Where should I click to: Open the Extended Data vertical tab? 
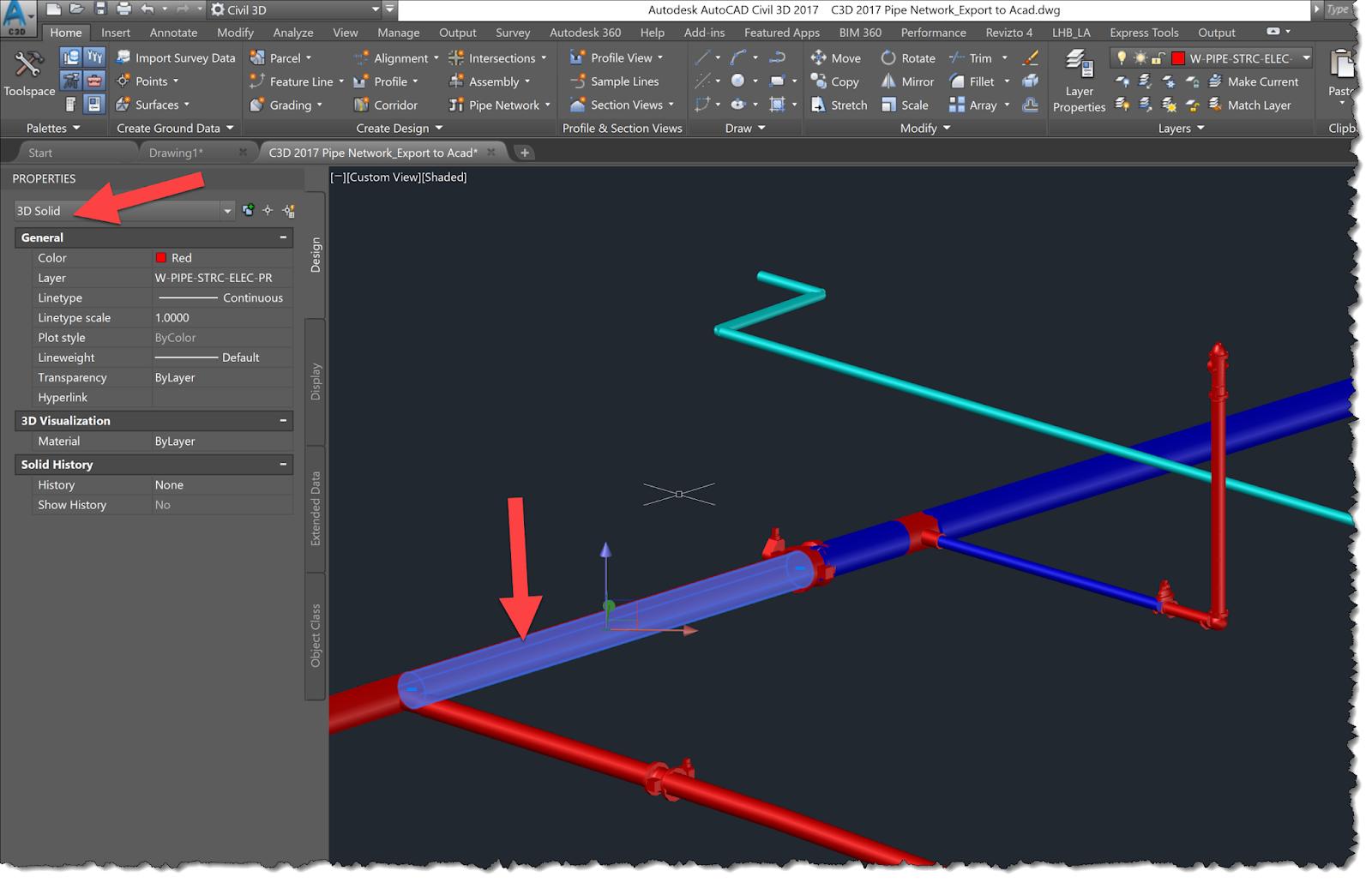click(316, 508)
